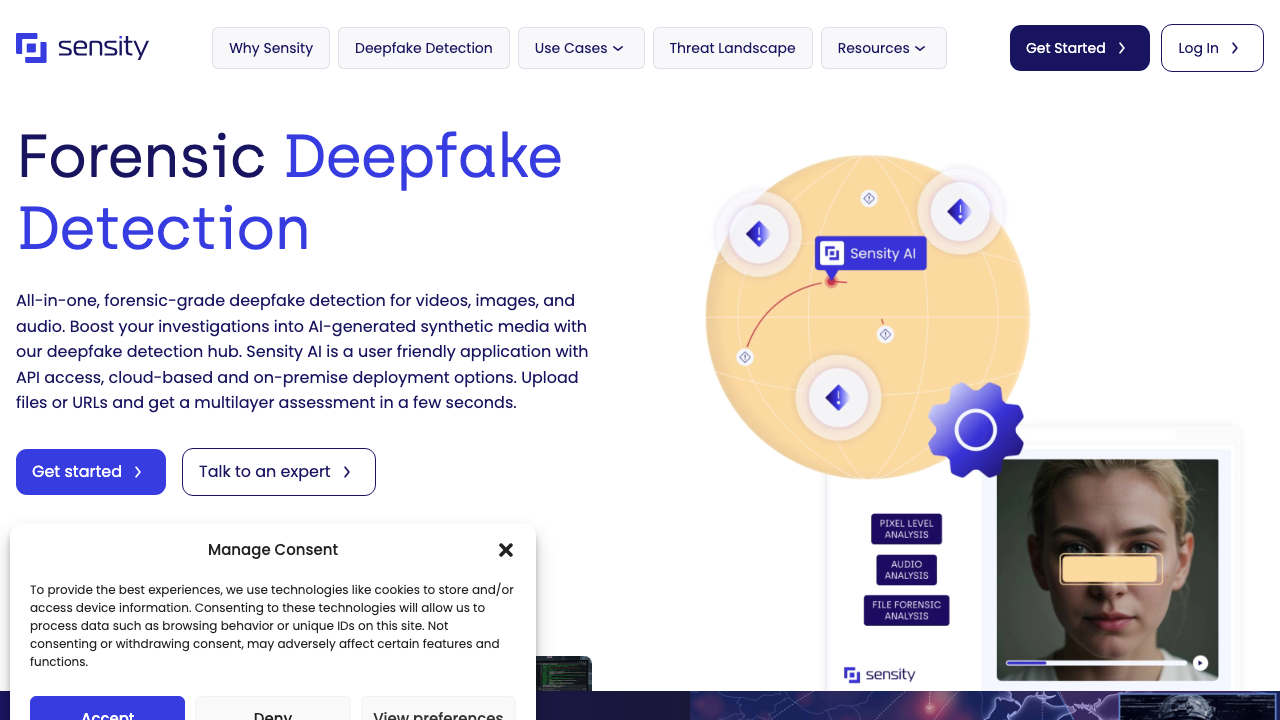Go to Deepfake Detection menu item
Screen dimensions: 1280x720
pos(424,48)
